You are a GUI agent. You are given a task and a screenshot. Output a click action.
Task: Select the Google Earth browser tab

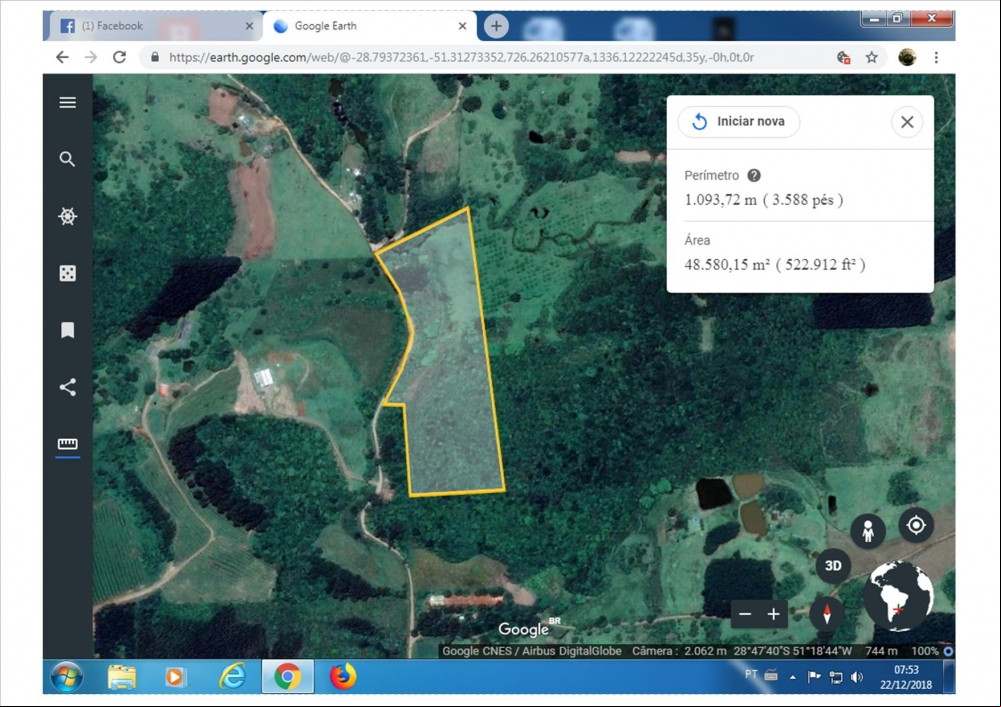click(x=370, y=26)
